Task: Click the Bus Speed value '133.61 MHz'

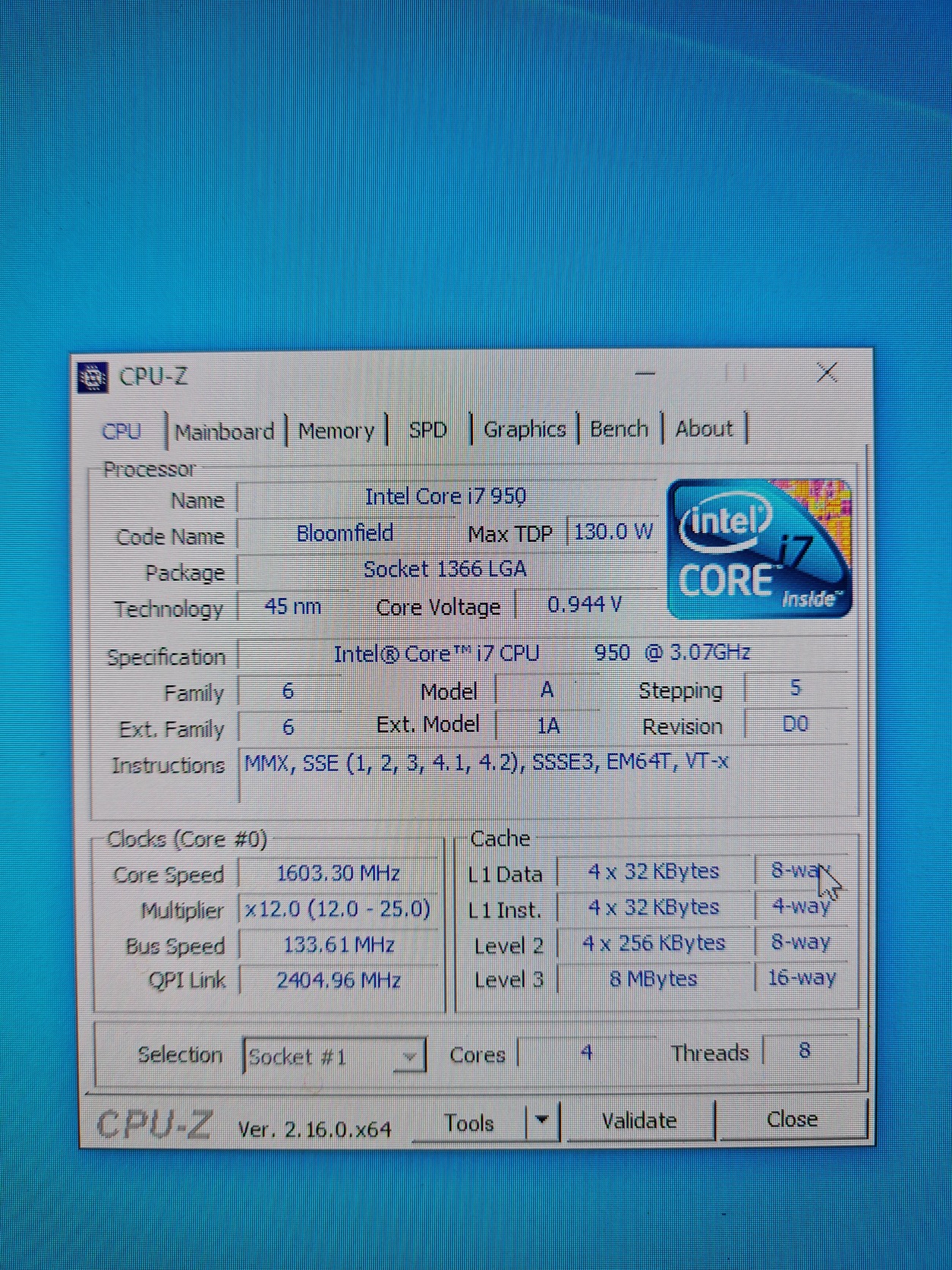Action: pyautogui.click(x=339, y=945)
